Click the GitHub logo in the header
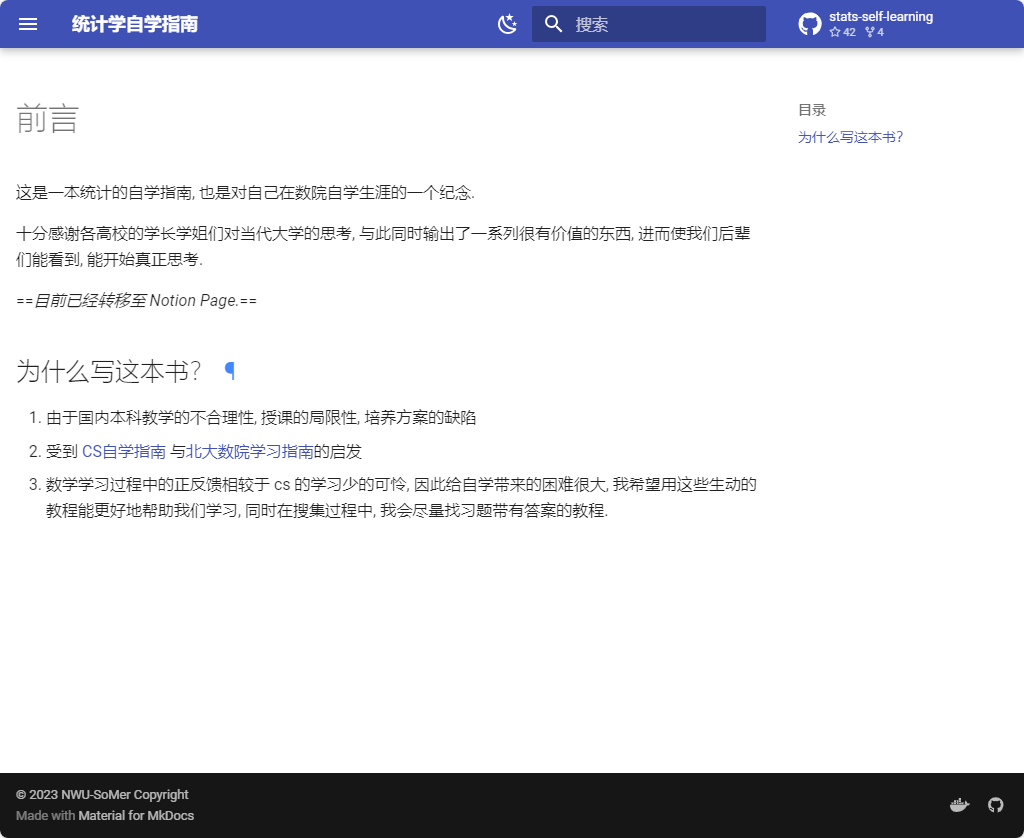1024x838 pixels. point(810,24)
